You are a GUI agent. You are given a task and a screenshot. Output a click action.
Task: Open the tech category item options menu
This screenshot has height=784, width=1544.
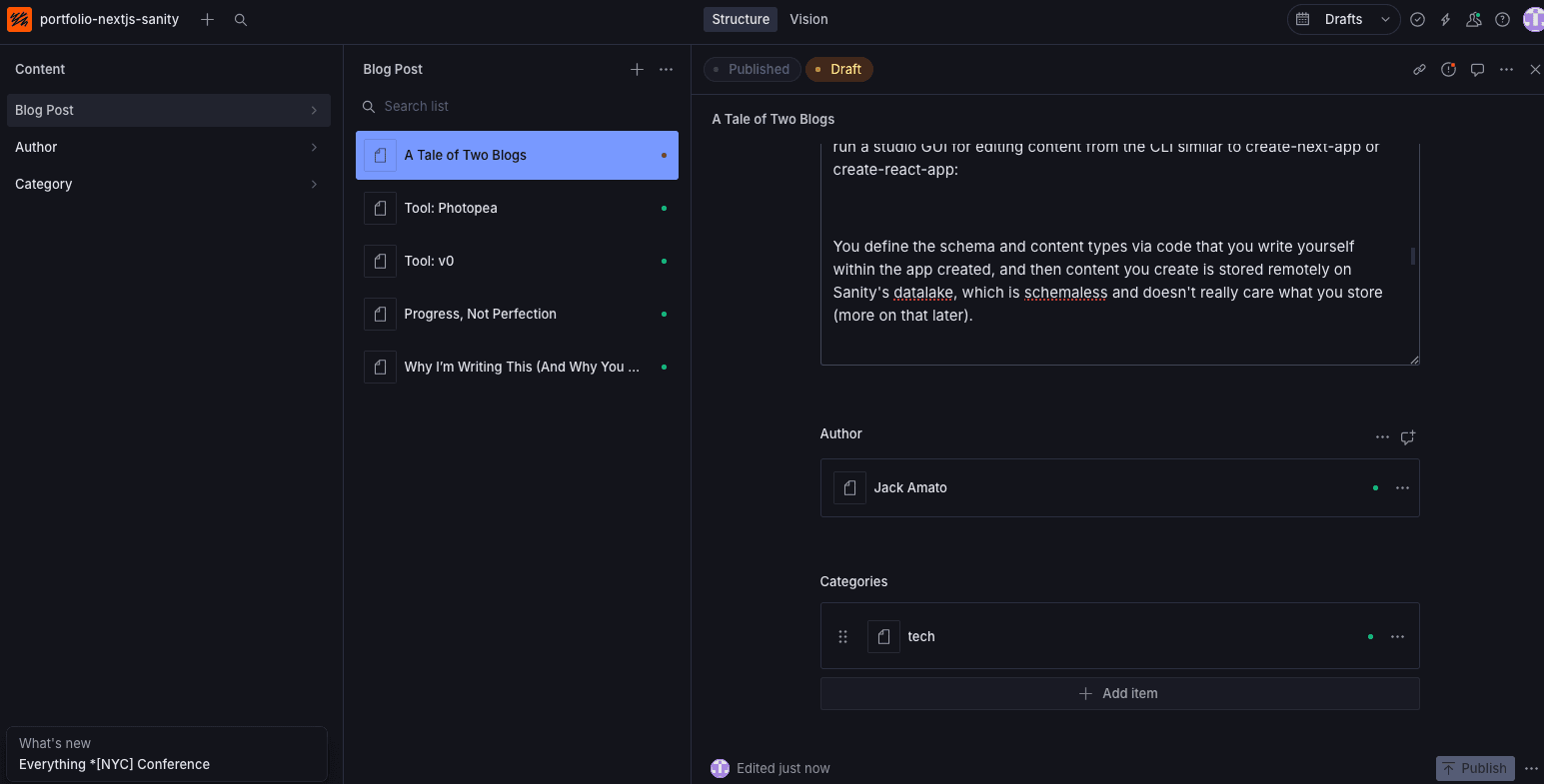click(x=1397, y=637)
